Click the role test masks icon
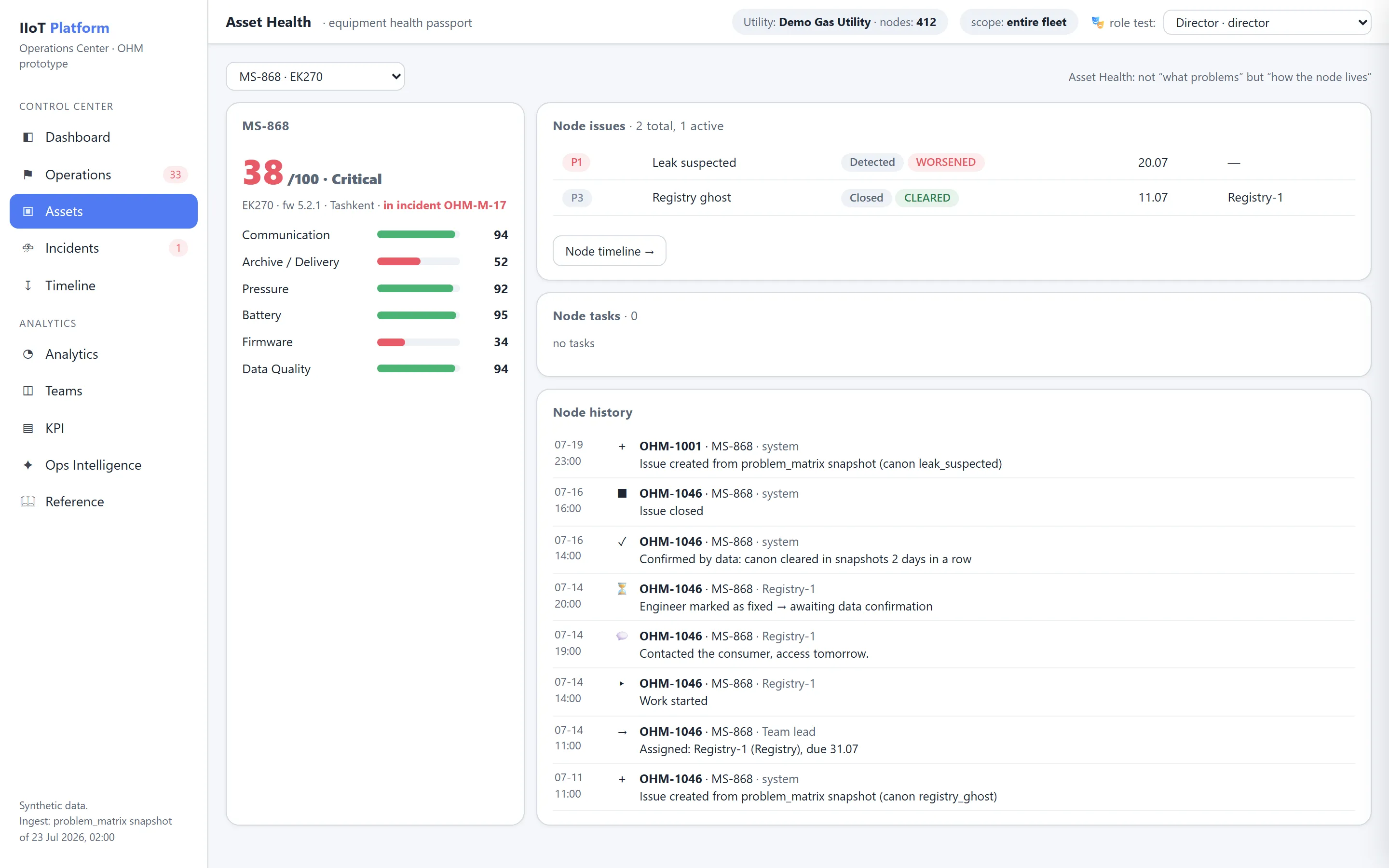Viewport: 1389px width, 868px height. pyautogui.click(x=1097, y=22)
